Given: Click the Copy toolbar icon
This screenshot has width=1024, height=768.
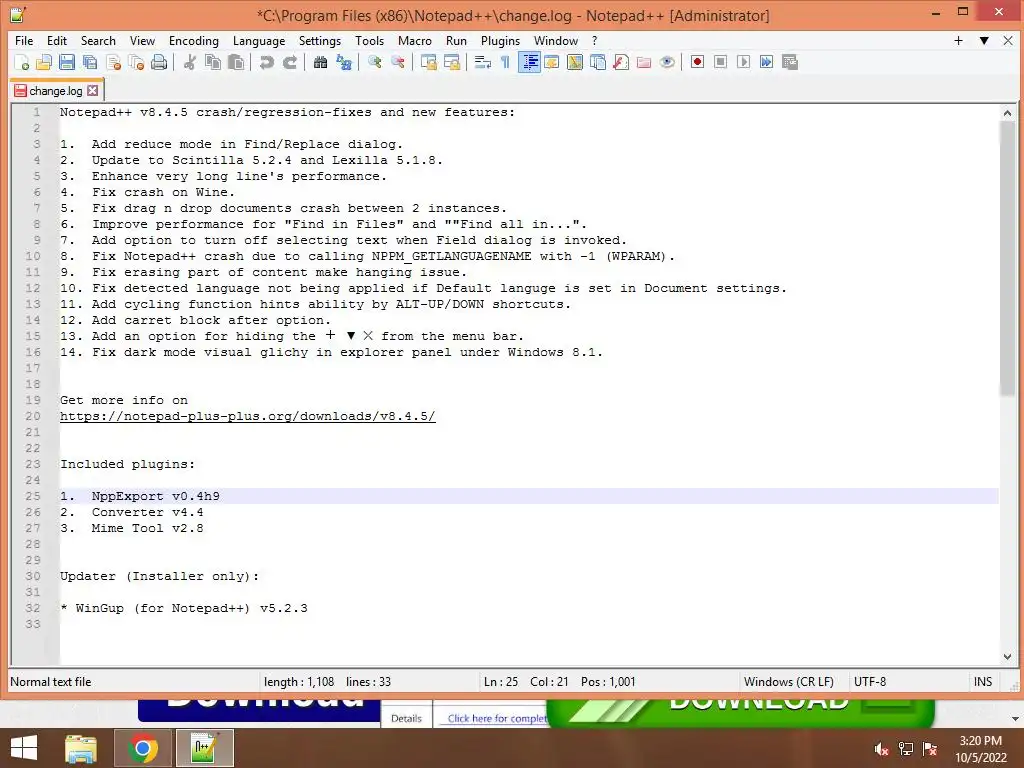Looking at the screenshot, I should click(213, 62).
